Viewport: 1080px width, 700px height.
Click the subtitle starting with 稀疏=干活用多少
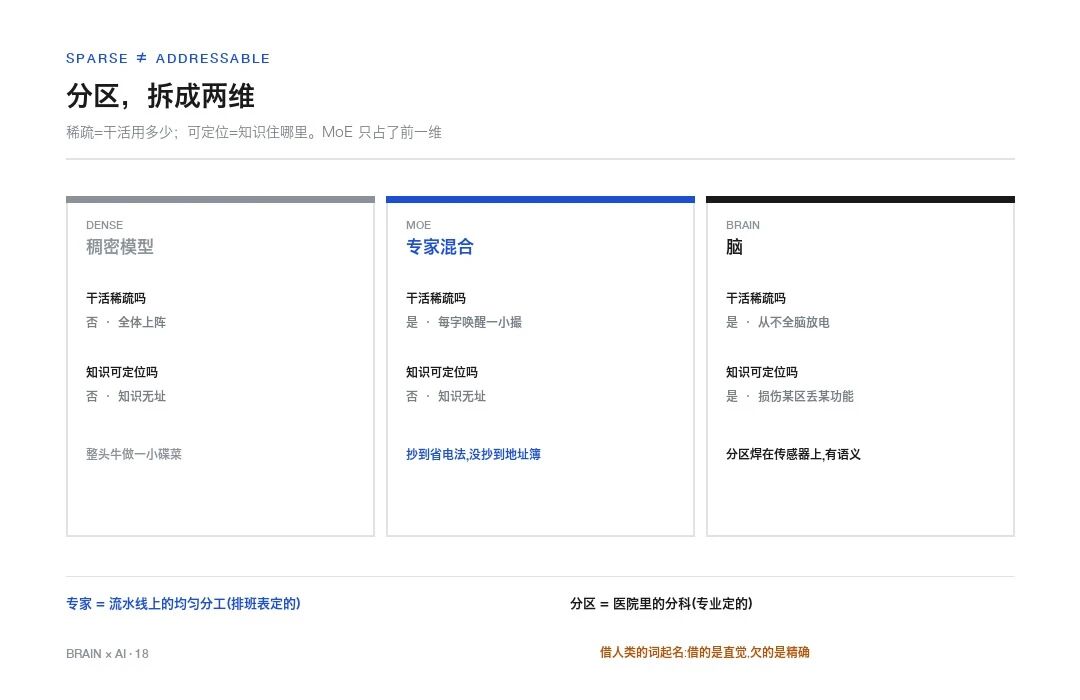(253, 132)
